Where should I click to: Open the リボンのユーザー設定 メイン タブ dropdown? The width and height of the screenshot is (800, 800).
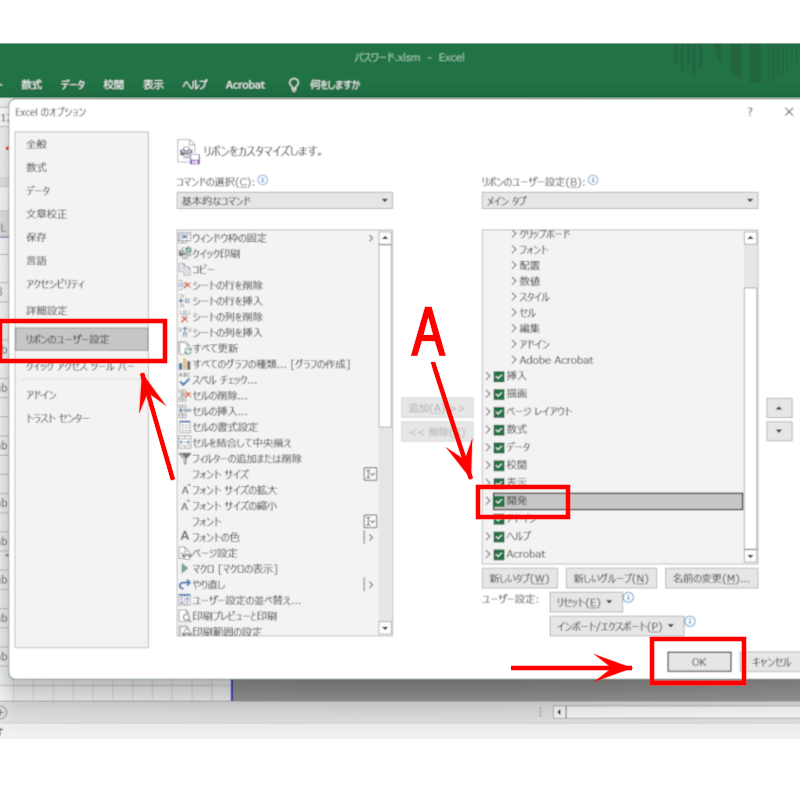(619, 201)
